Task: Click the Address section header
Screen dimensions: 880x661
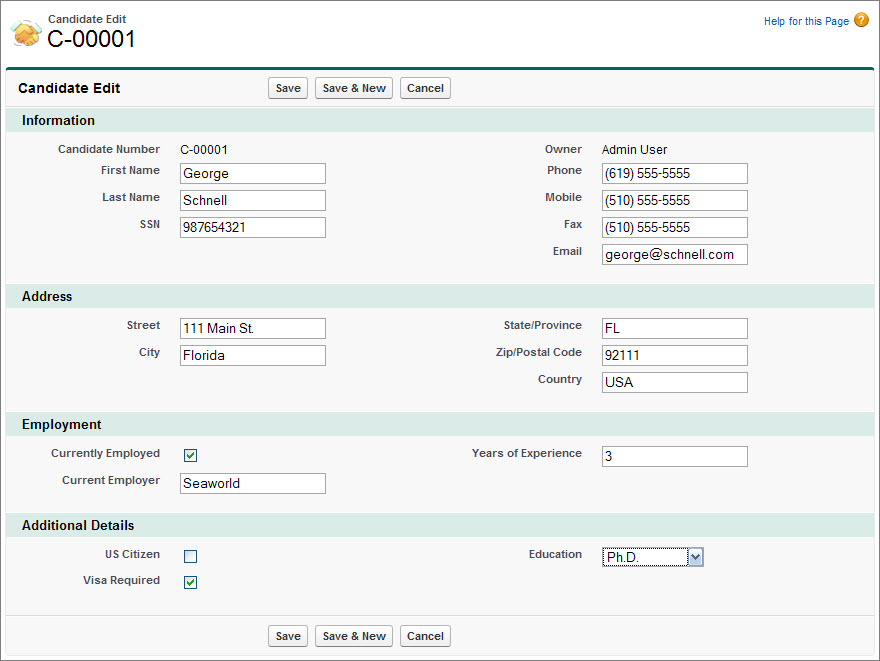Action: [x=440, y=296]
